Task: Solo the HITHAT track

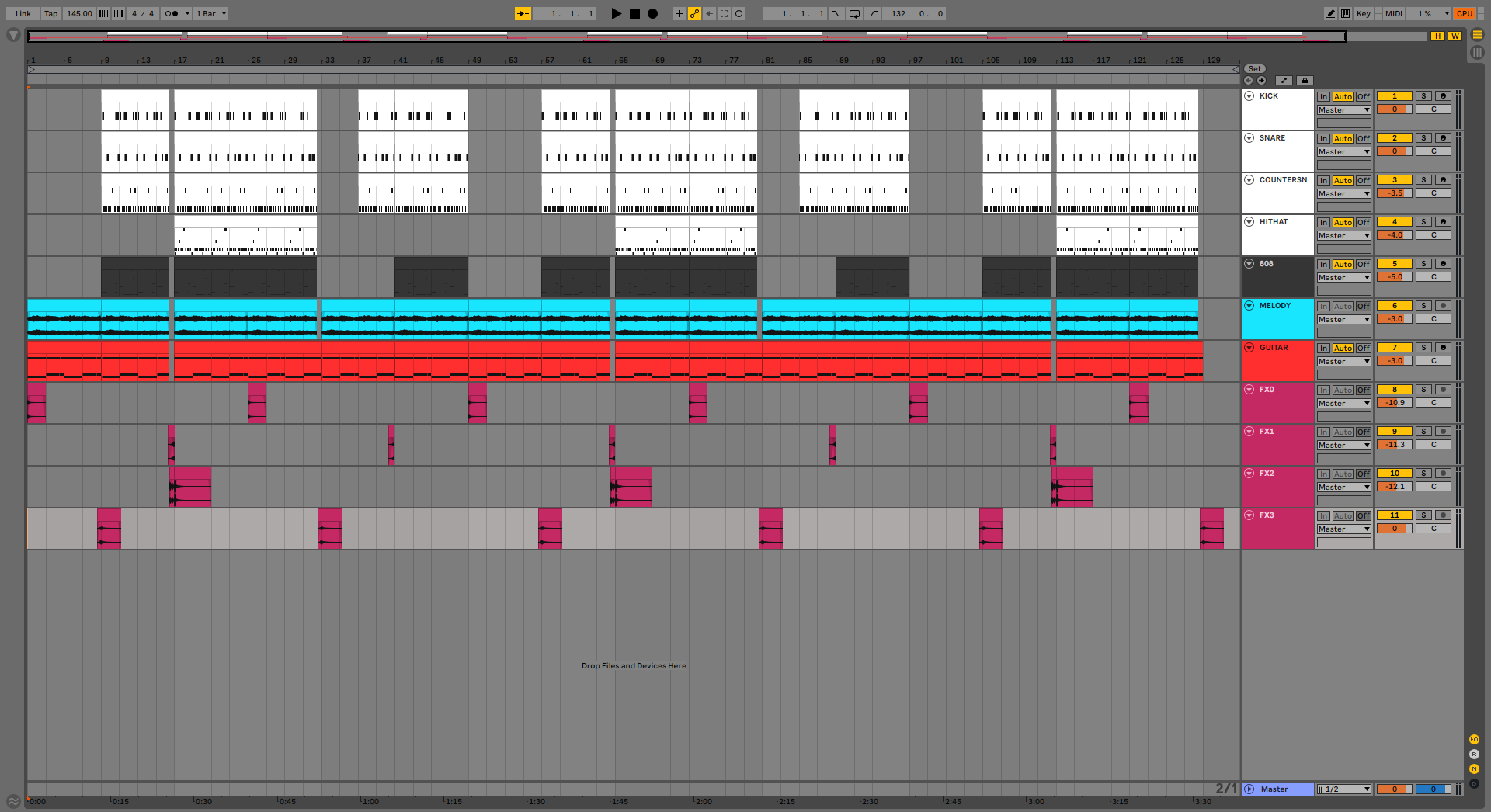Action: click(1423, 222)
